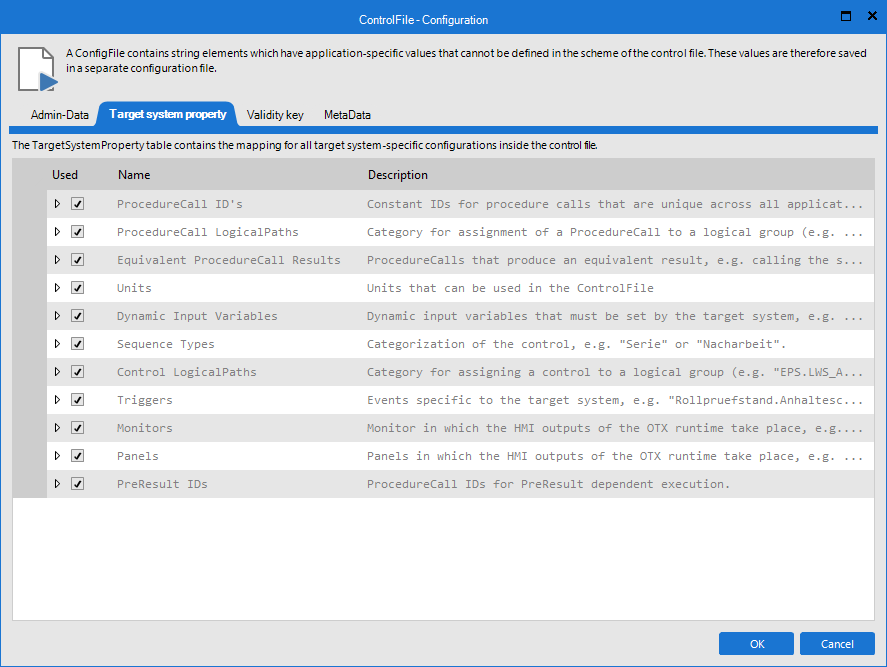The image size is (887, 667).
Task: Close the Configuration dialog window
Action: [x=871, y=17]
